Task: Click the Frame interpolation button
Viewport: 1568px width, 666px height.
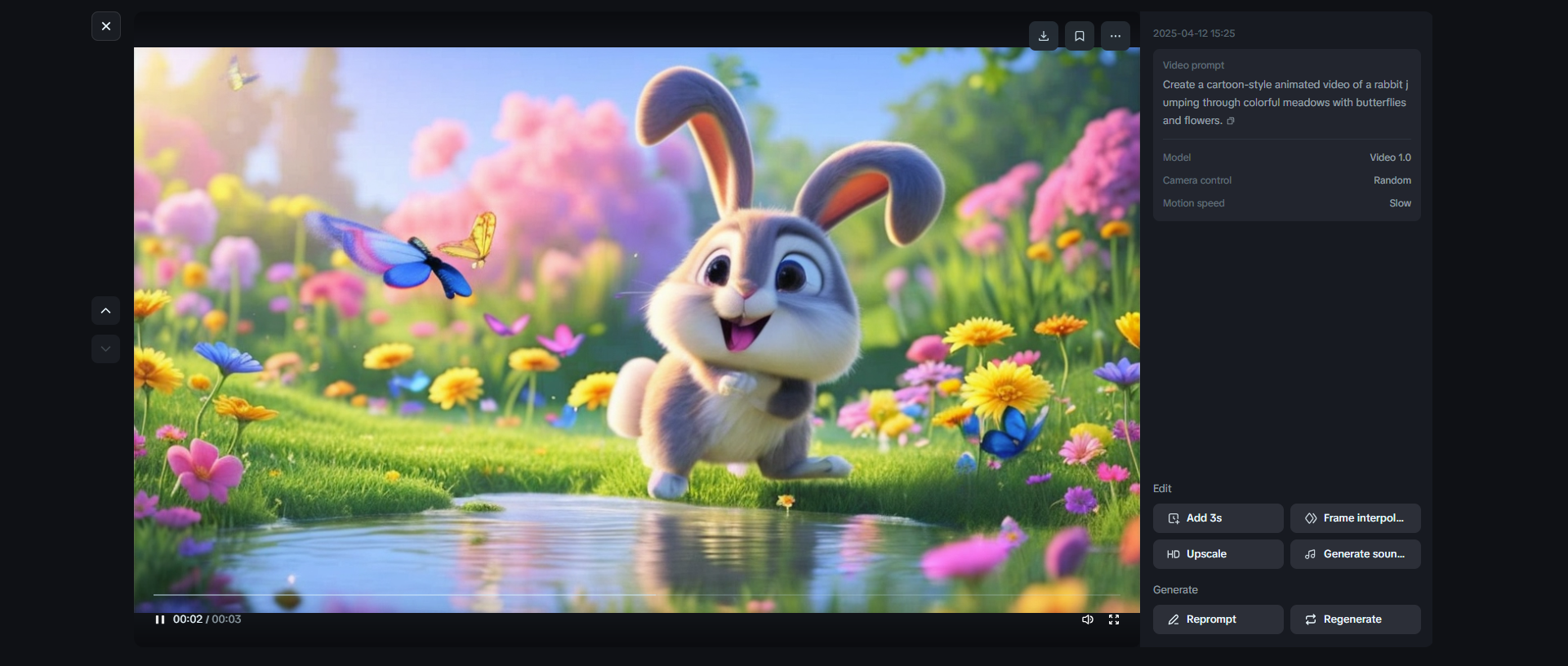Action: [x=1356, y=518]
